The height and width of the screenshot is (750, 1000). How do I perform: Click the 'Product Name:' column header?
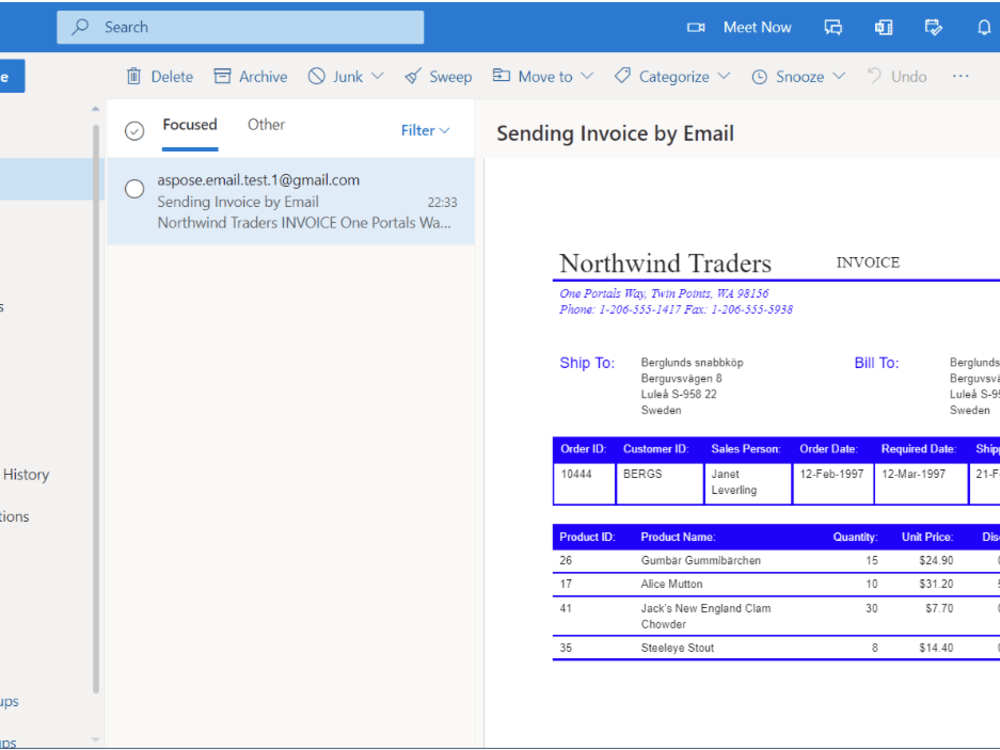point(678,537)
